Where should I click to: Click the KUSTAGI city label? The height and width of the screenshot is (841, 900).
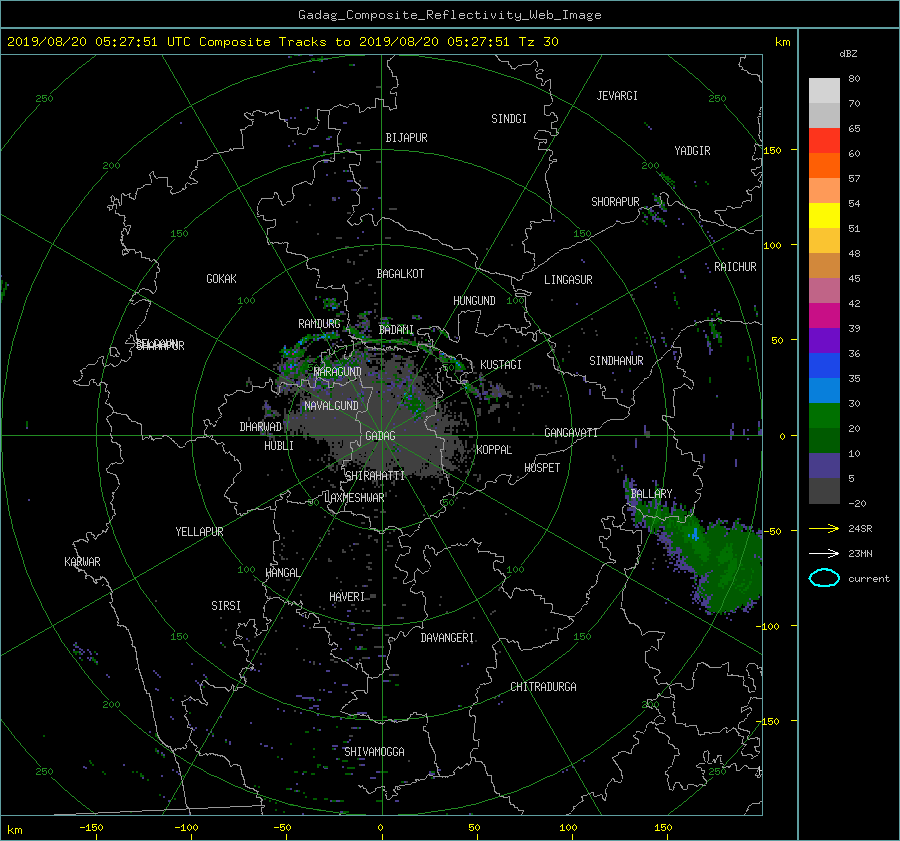tap(501, 365)
